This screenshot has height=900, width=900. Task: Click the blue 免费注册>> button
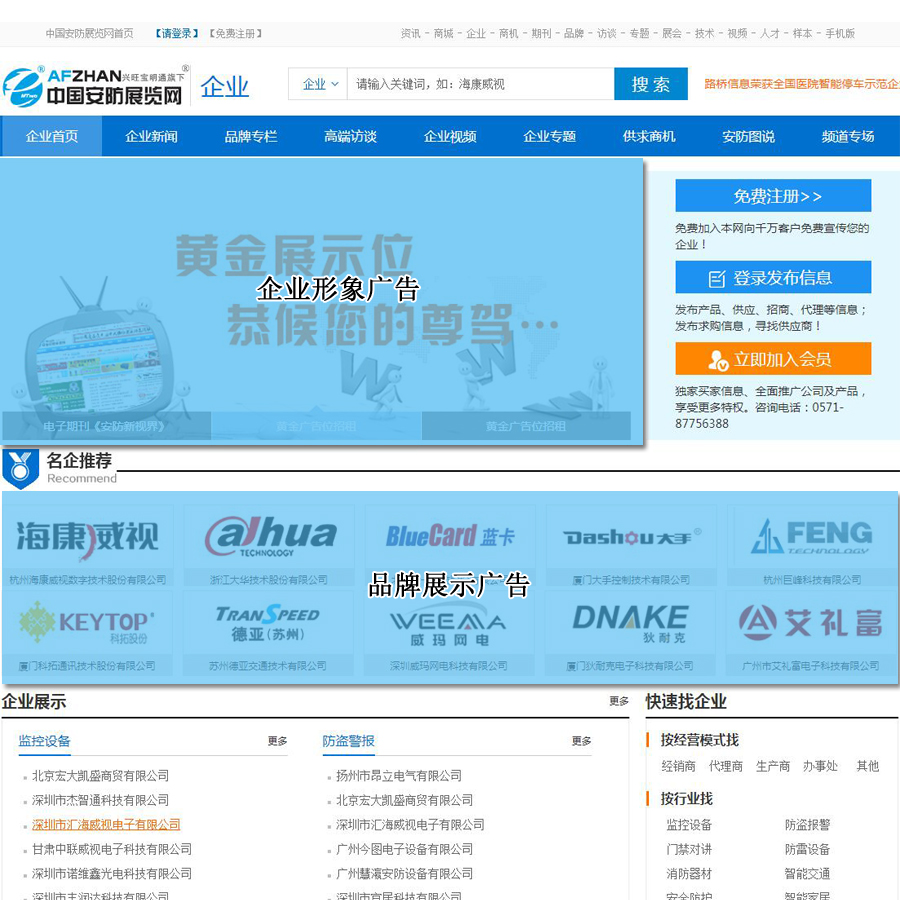pos(773,196)
